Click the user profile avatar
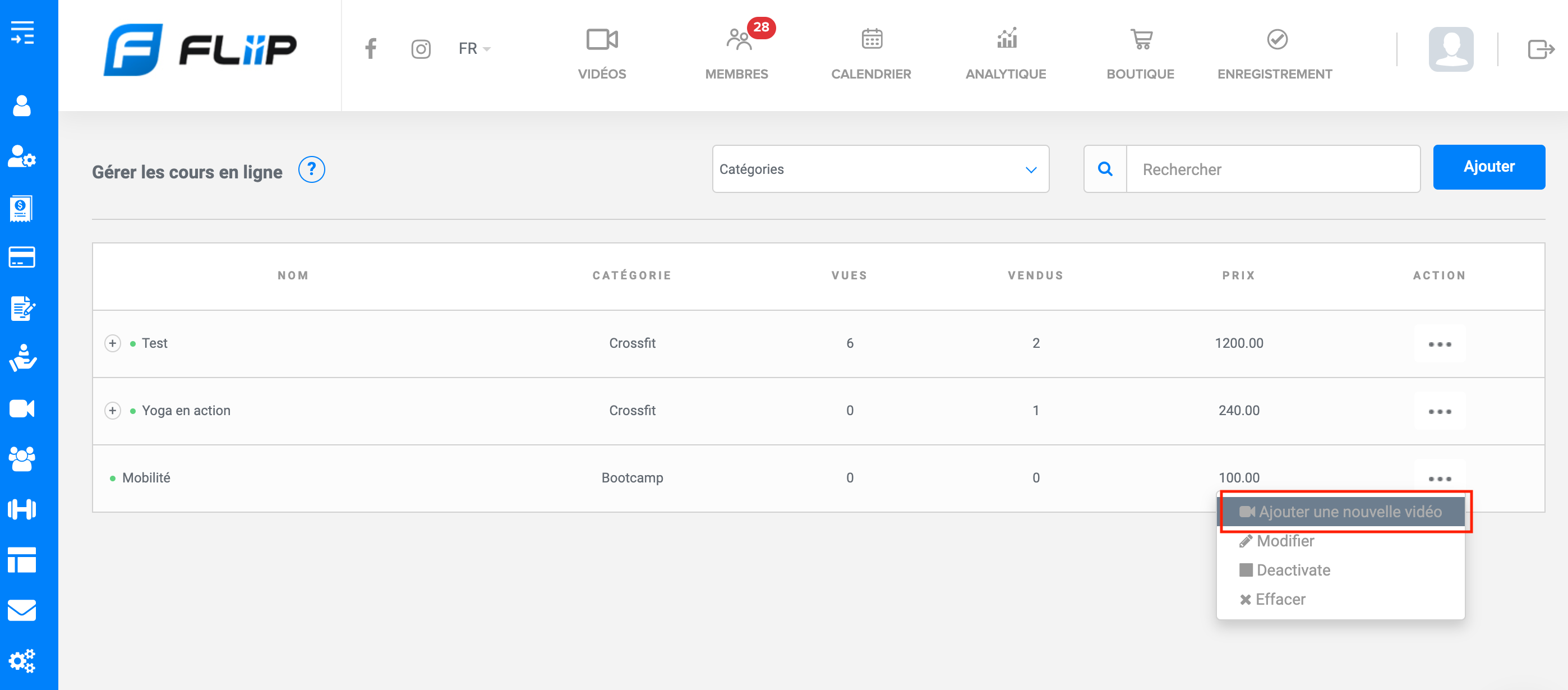 coord(1451,49)
